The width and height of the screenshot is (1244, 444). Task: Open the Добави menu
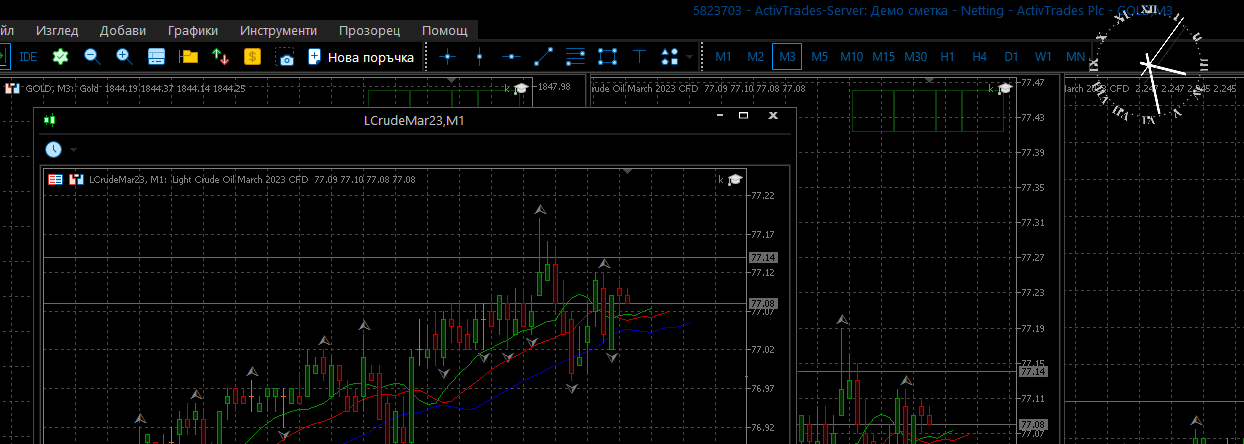124,30
